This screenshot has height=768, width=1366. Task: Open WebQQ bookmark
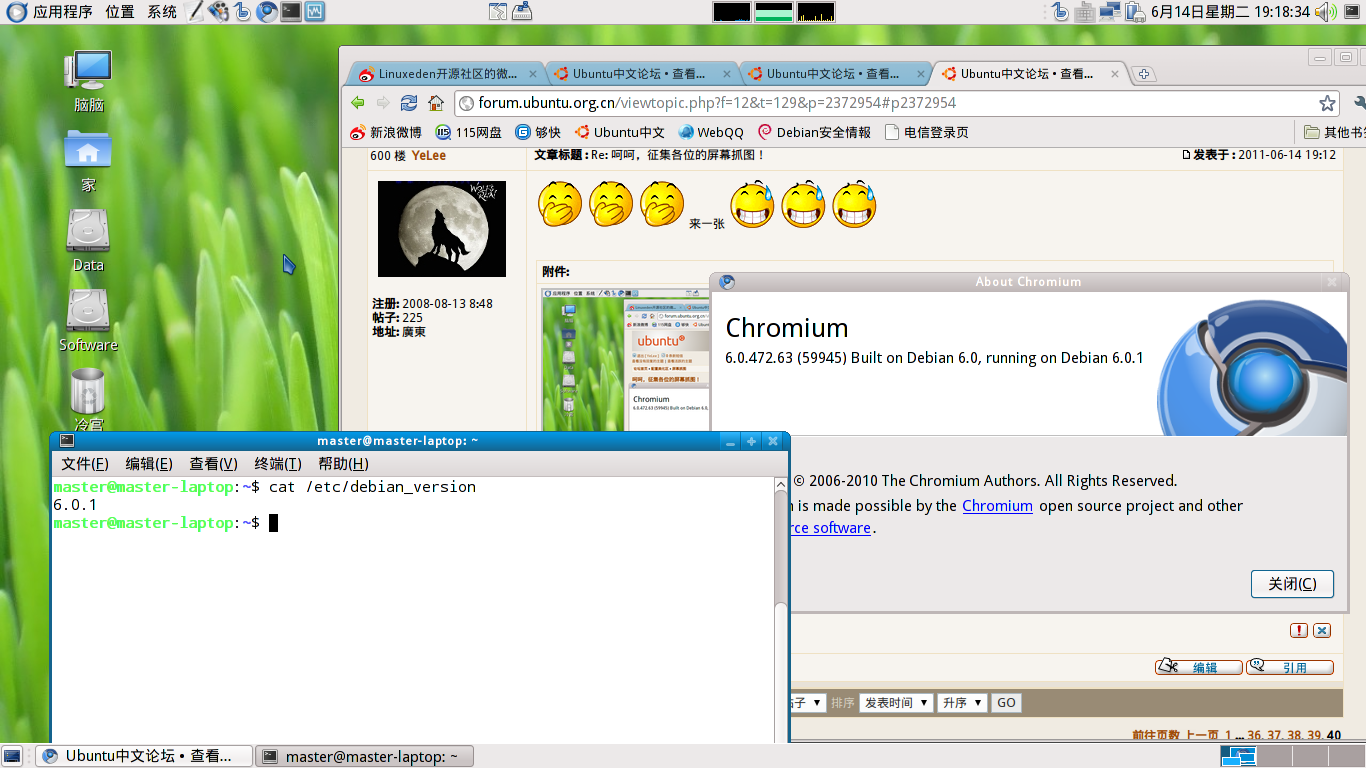(x=711, y=132)
